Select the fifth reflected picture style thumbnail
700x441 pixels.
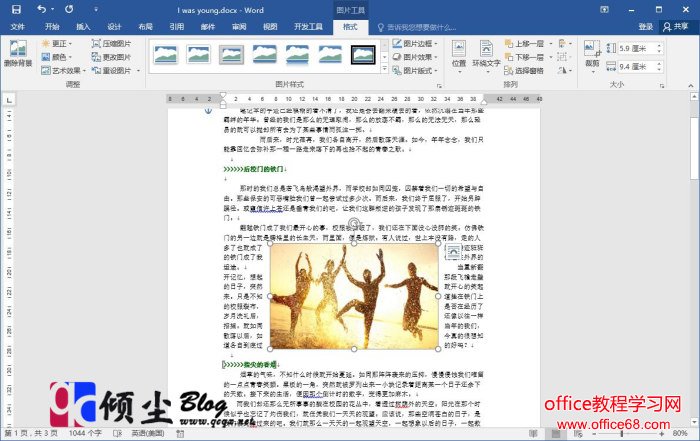(297, 55)
